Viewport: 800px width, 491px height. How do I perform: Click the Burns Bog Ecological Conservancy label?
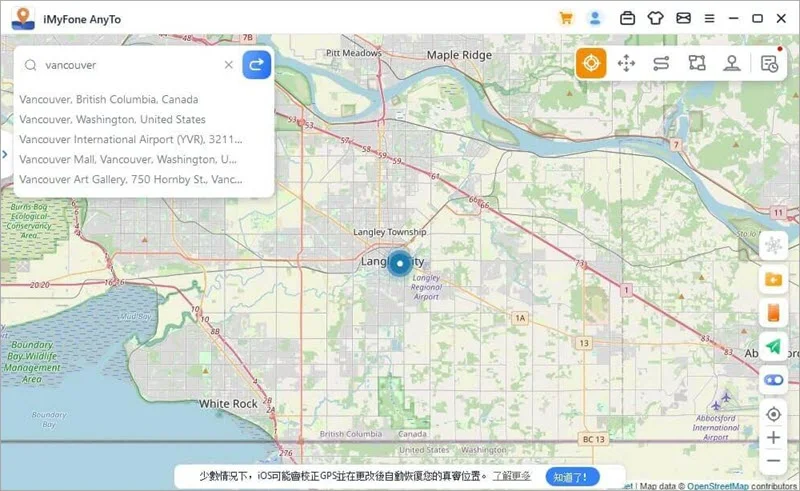(30, 221)
